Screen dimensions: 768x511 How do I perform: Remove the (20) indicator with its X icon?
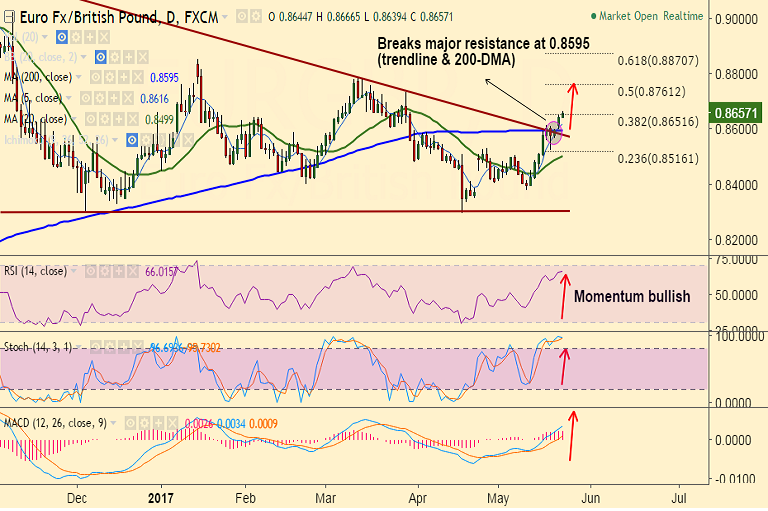click(x=104, y=37)
